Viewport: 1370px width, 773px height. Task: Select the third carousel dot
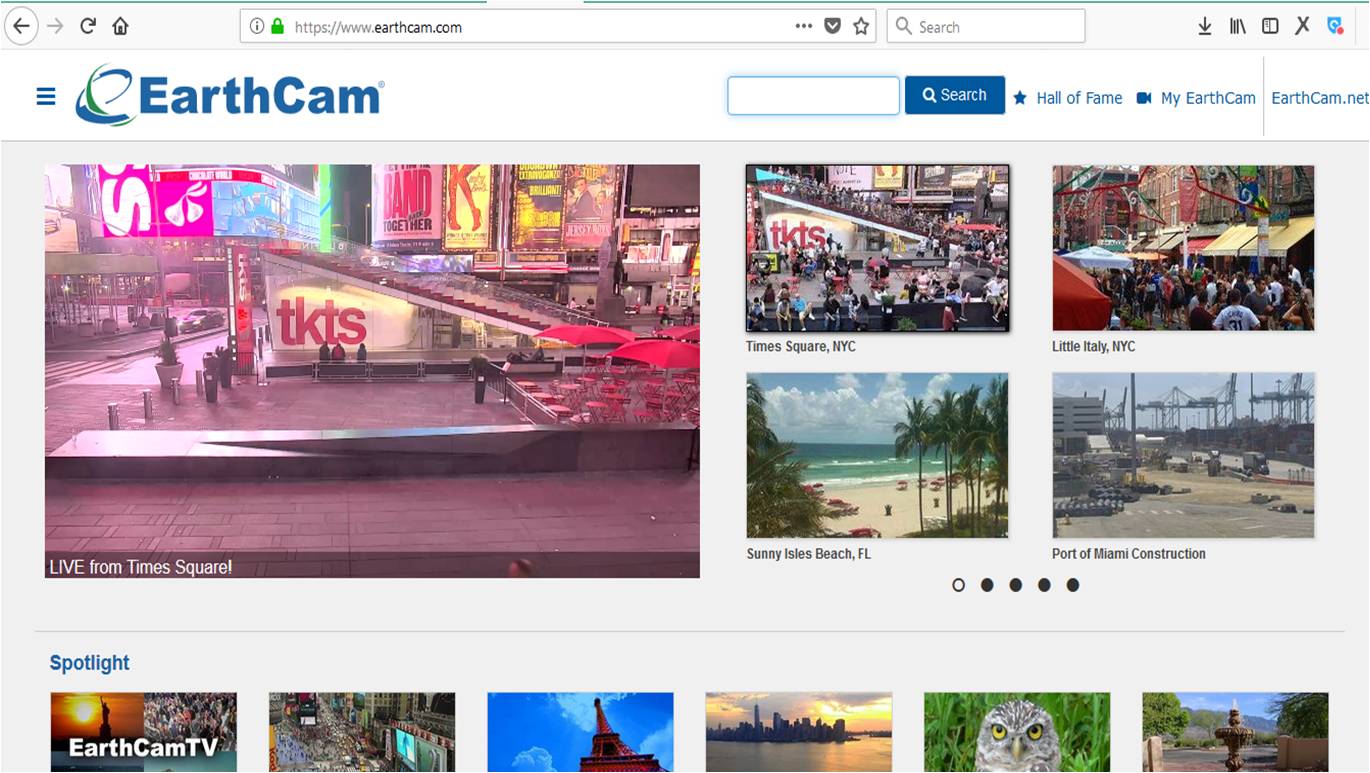pos(1015,585)
